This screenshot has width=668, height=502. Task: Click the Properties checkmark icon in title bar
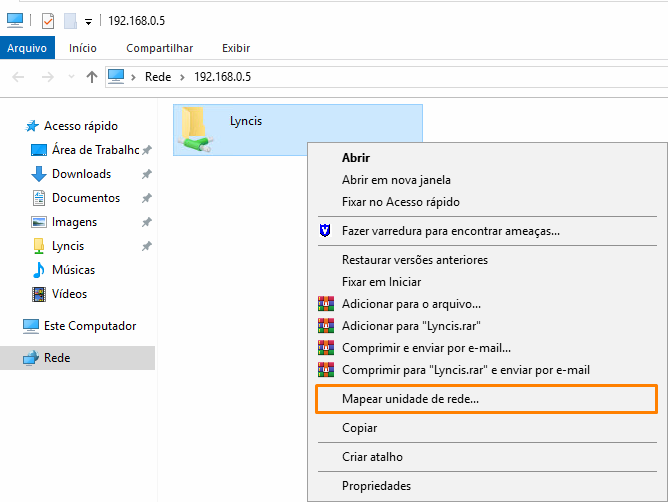coord(47,20)
